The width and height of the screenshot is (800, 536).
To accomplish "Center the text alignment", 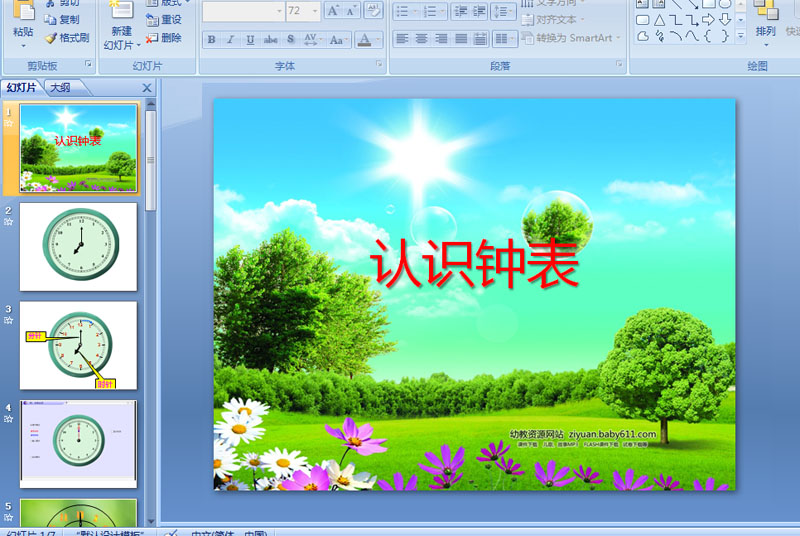I will (x=421, y=39).
